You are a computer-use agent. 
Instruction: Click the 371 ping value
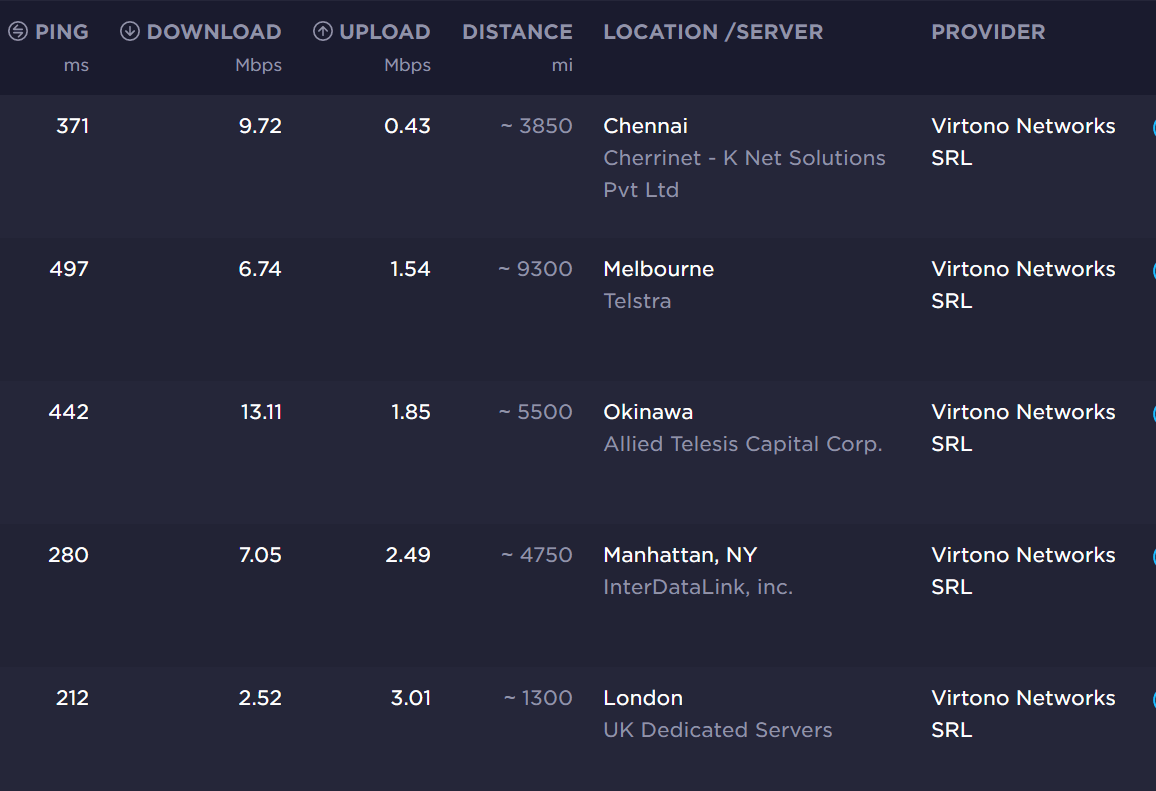pyautogui.click(x=72, y=126)
